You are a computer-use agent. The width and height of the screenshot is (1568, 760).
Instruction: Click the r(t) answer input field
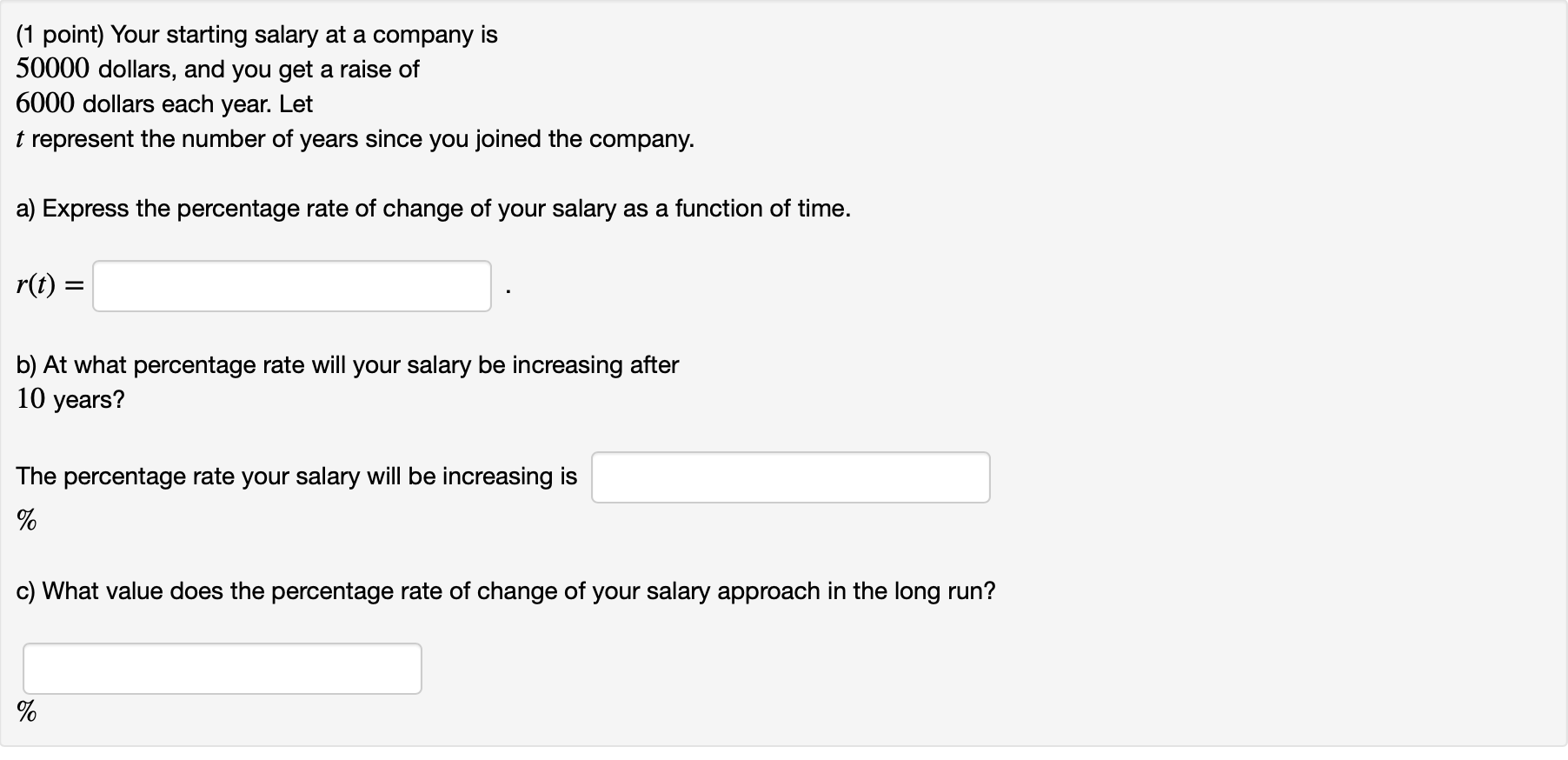click(x=291, y=285)
